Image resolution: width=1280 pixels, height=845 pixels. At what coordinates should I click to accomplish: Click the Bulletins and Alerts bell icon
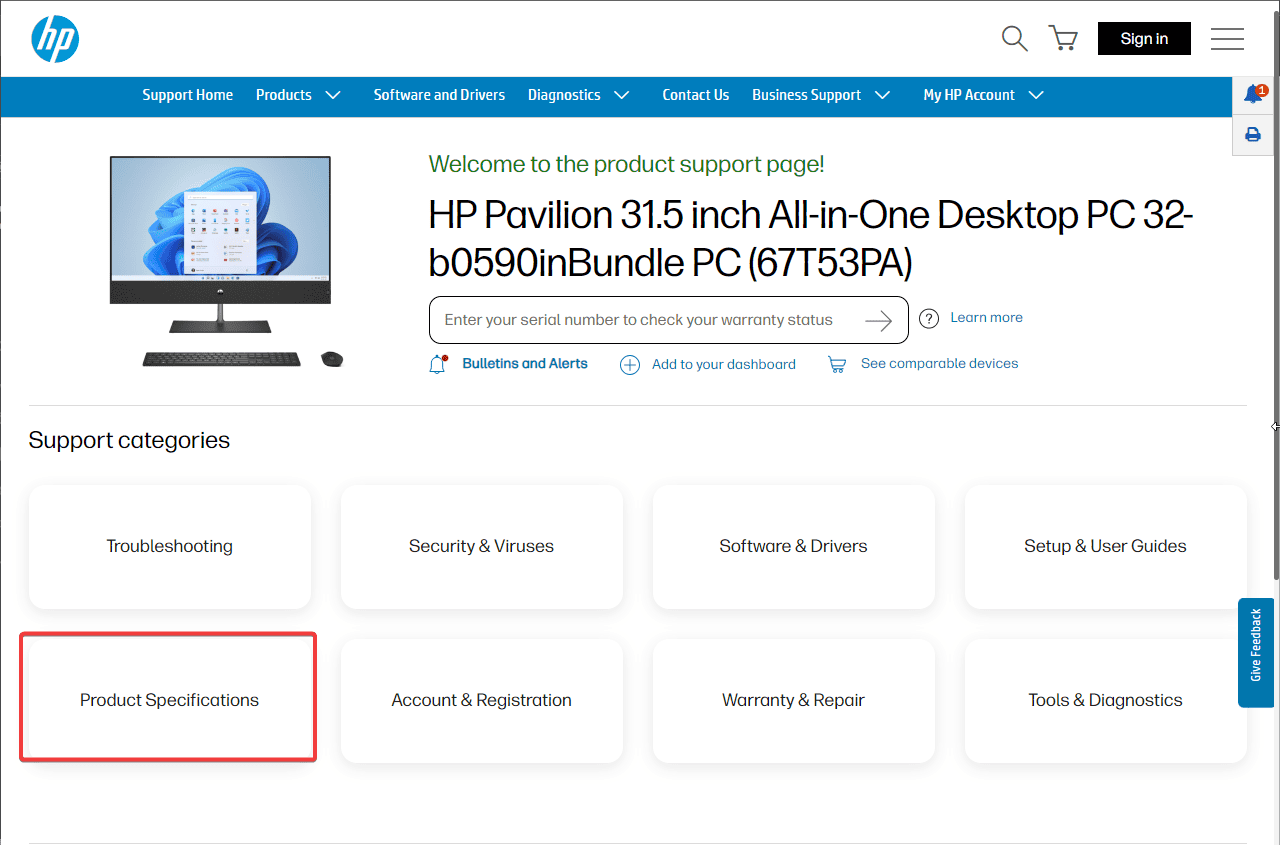click(438, 364)
